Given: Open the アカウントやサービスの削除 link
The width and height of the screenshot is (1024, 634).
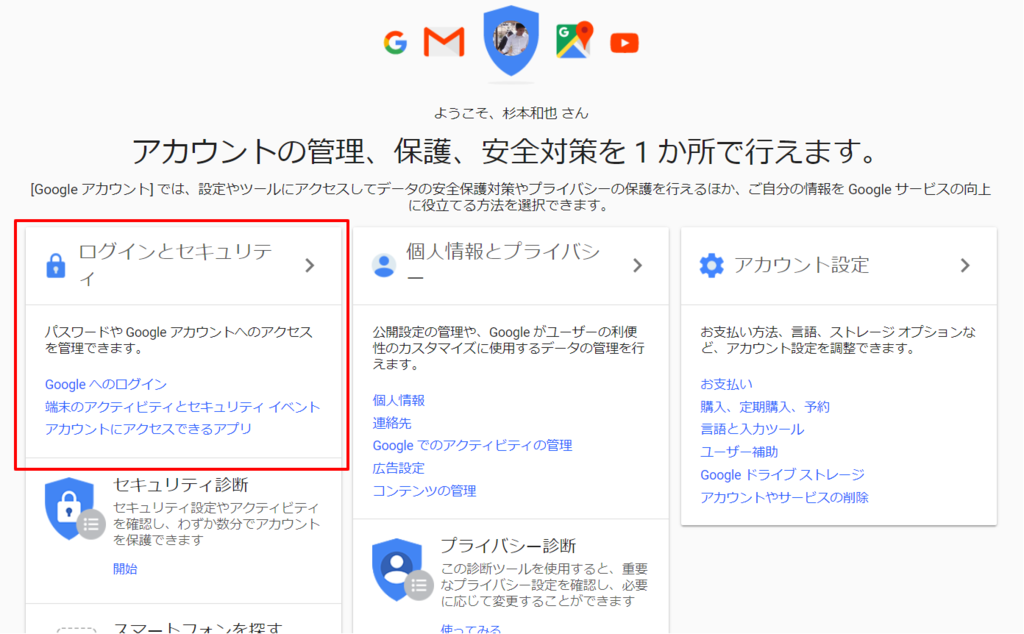Looking at the screenshot, I should coord(784,498).
